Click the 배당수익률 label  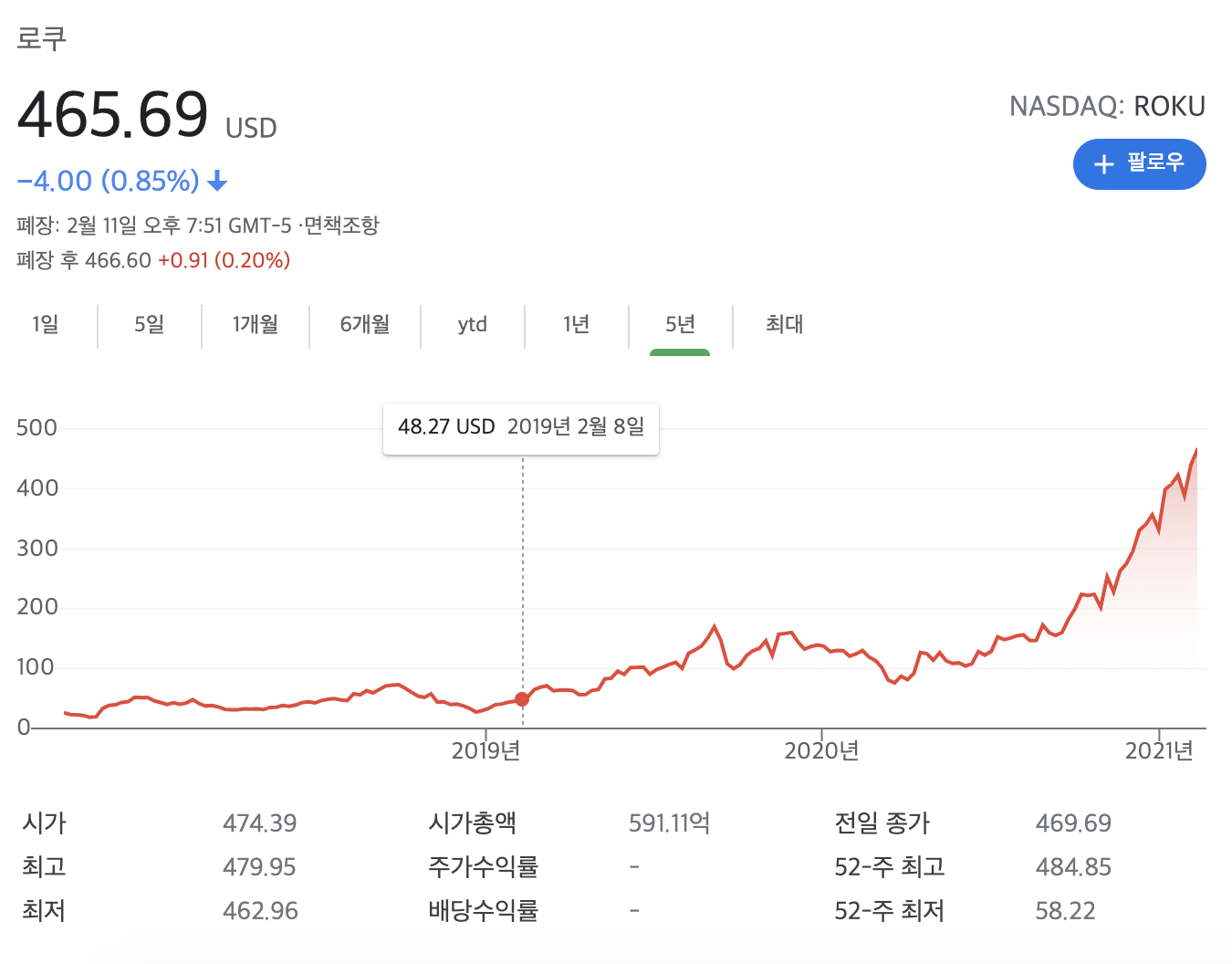[484, 911]
